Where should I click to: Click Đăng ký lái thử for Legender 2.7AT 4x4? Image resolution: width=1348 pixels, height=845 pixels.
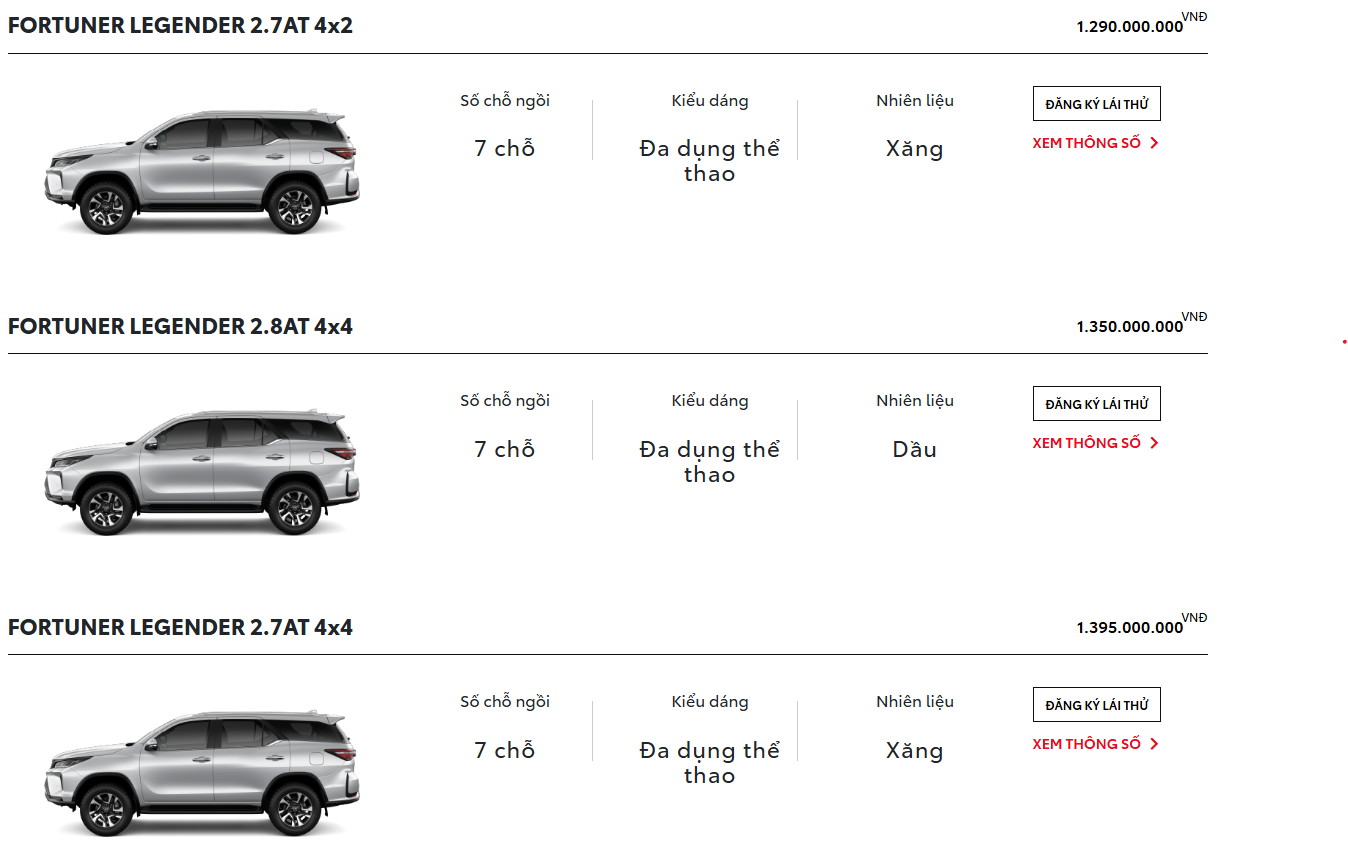[1096, 705]
